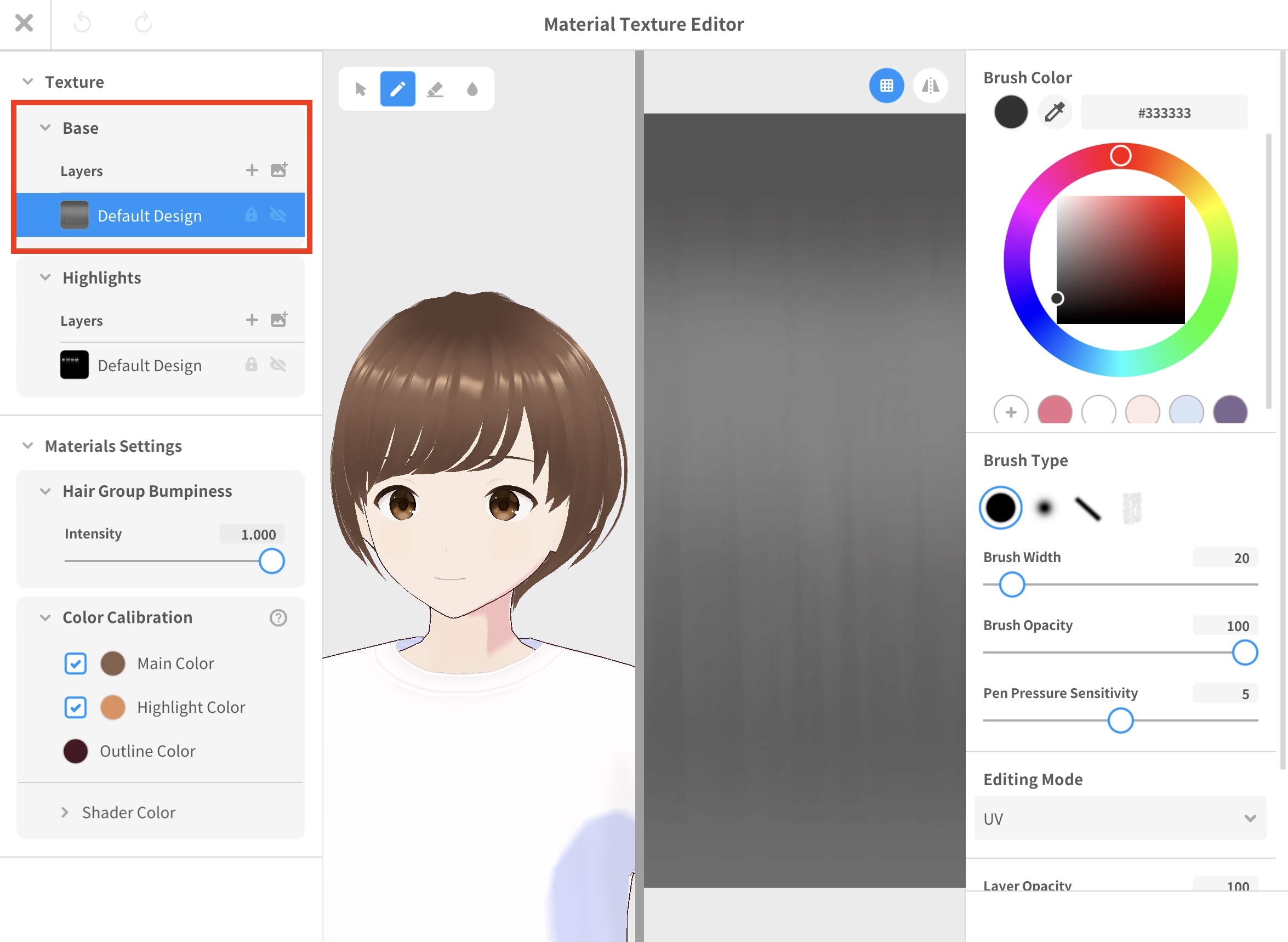The image size is (1288, 942).
Task: Click the hue ring handle
Action: tap(1120, 156)
